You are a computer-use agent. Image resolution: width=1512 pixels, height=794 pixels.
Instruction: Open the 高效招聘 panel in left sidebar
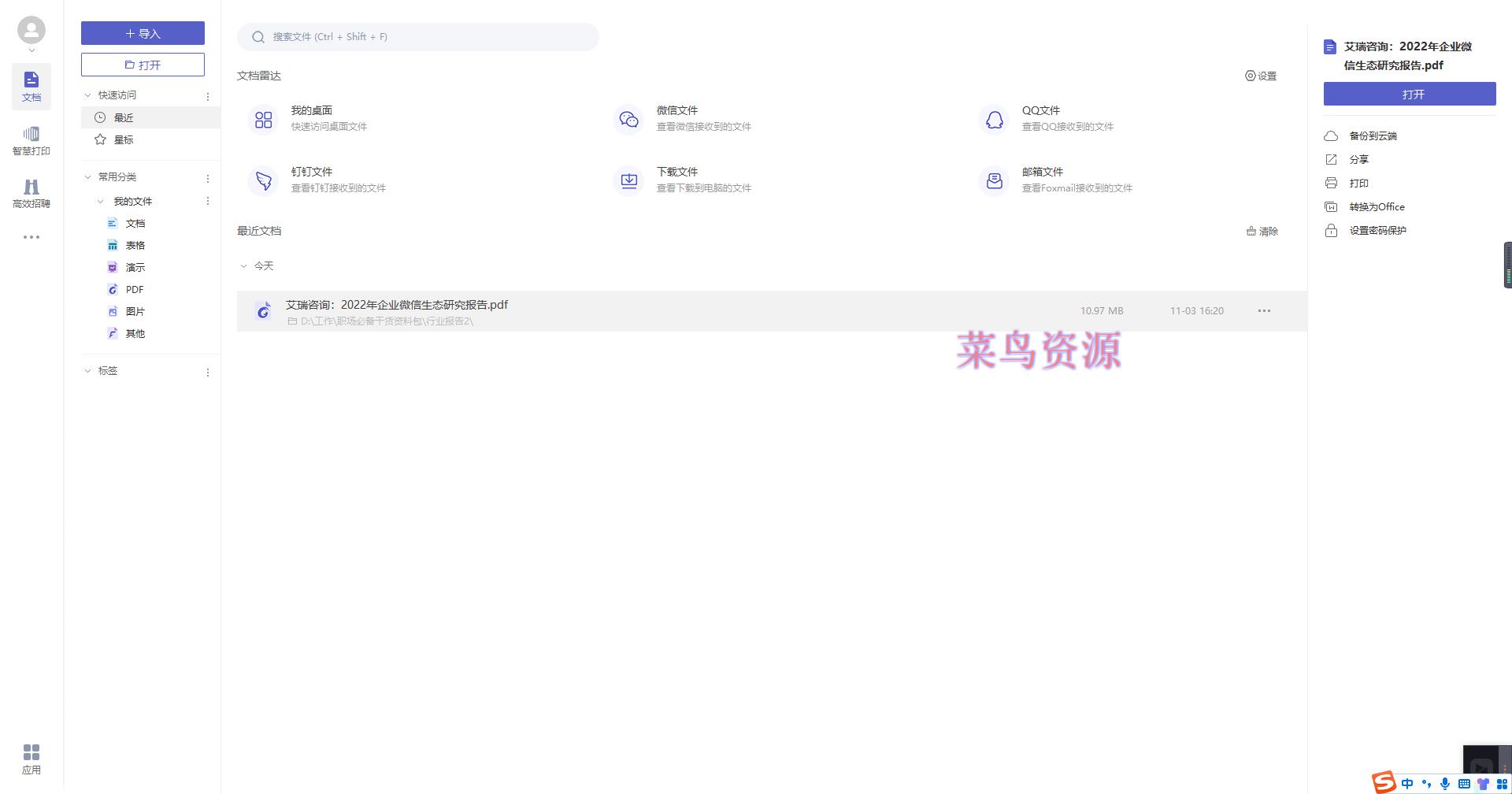click(x=31, y=193)
